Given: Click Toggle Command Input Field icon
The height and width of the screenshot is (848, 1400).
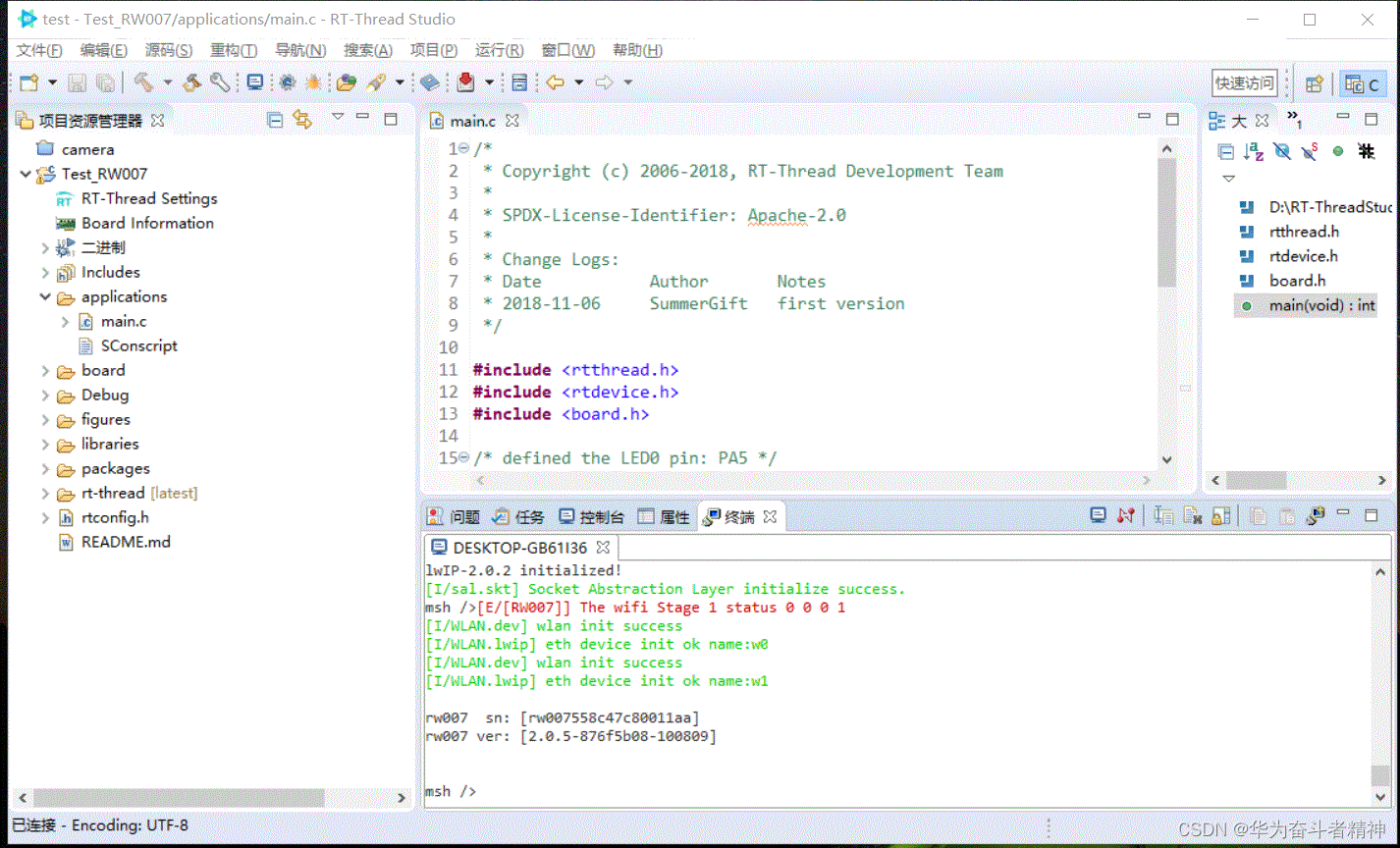Looking at the screenshot, I should (1164, 515).
